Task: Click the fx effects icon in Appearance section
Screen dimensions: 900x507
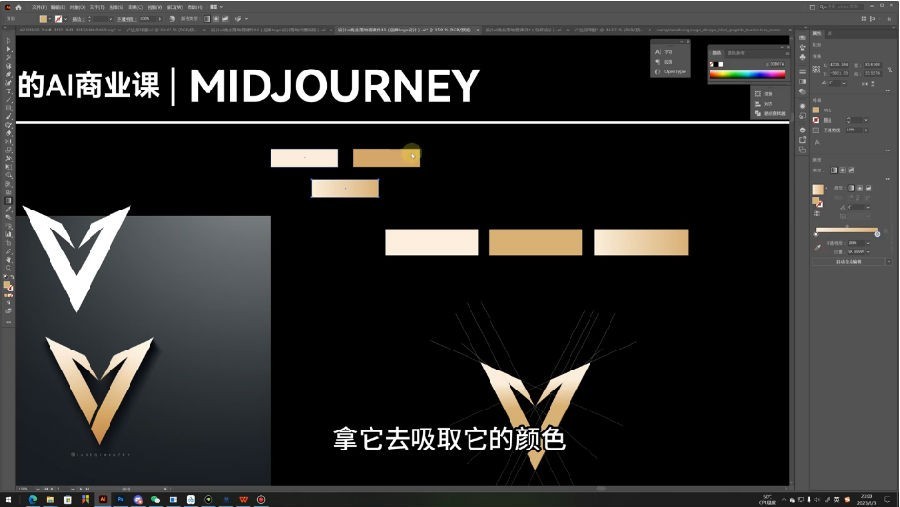Action: (x=817, y=142)
